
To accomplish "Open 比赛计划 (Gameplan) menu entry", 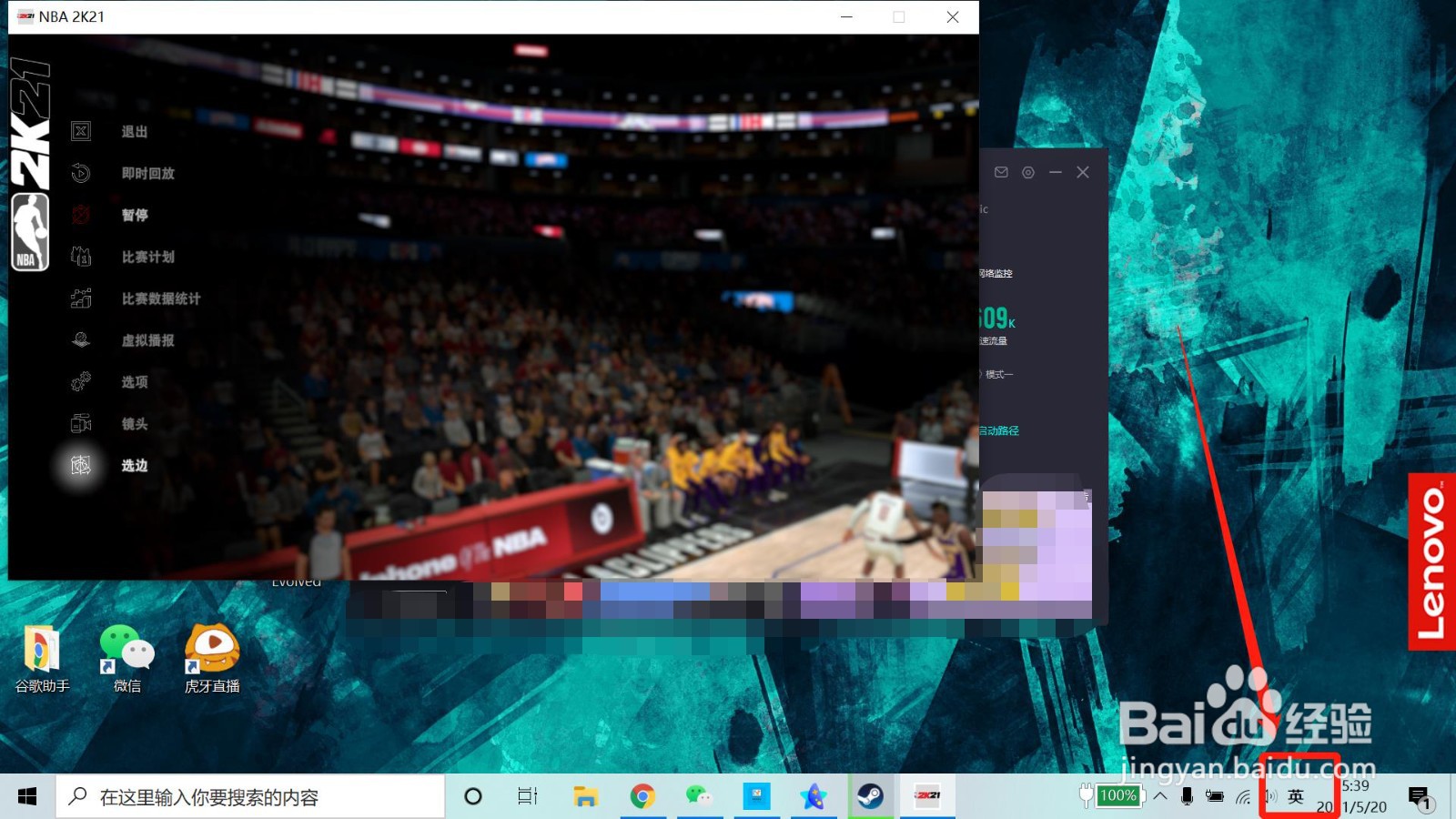I will coord(147,258).
